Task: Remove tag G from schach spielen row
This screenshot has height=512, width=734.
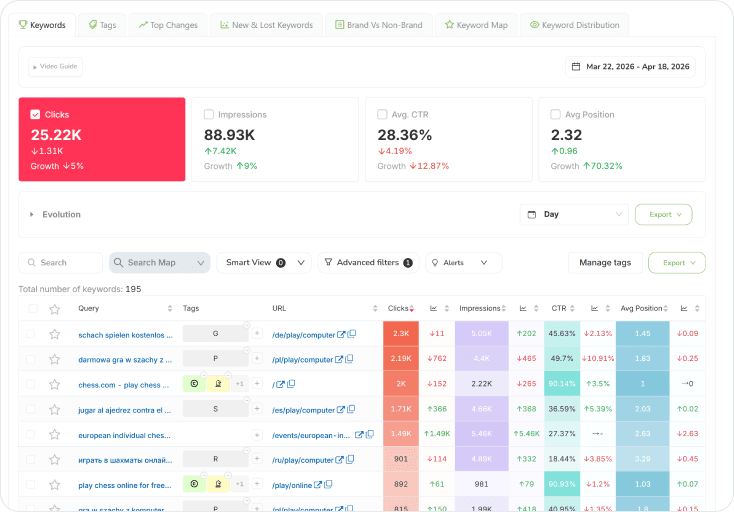Action: point(247,325)
